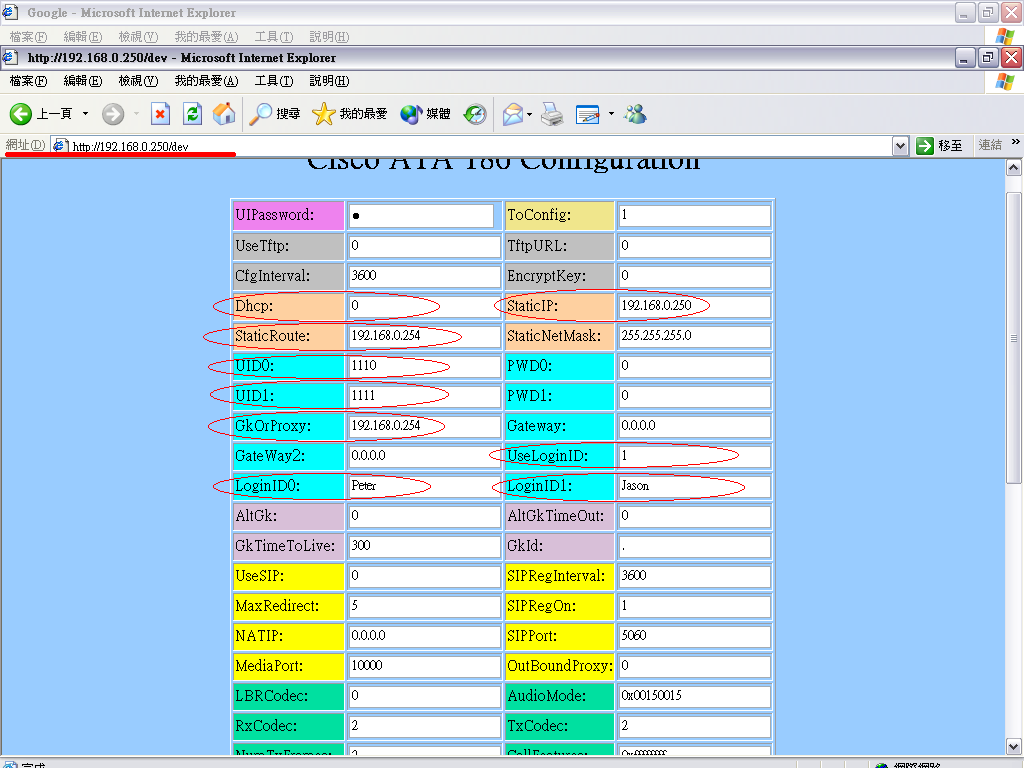Expand the Links toolbar chevron
Viewport: 1024px width, 768px height.
[1015, 142]
